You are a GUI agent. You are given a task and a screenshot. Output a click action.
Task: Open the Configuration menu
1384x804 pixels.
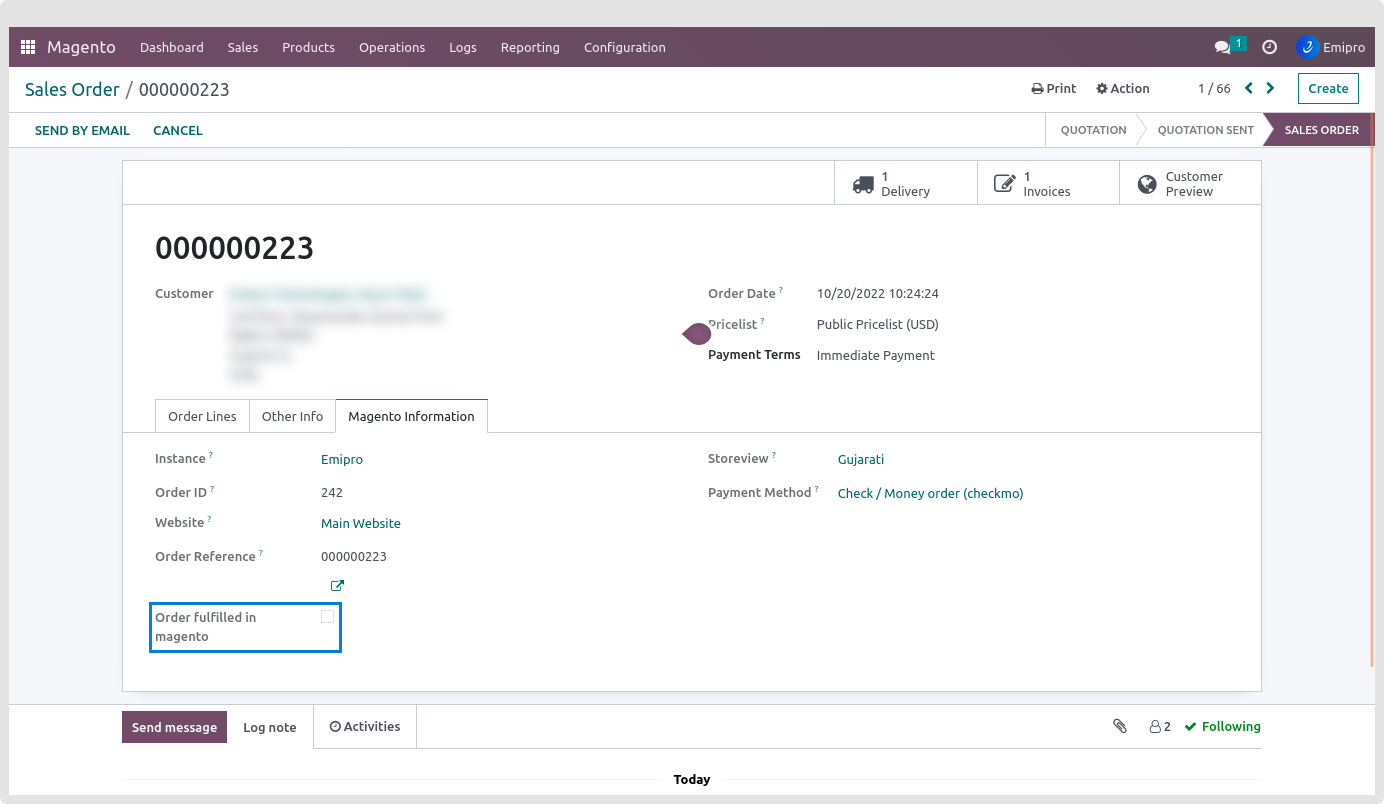[x=624, y=47]
